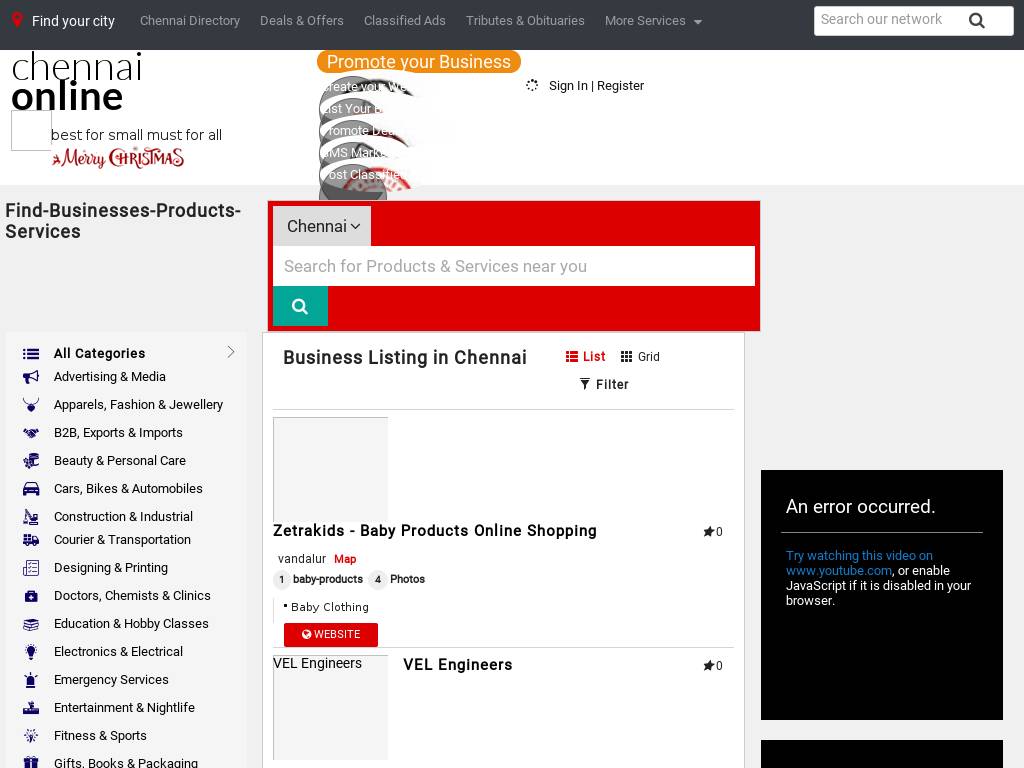Click the star rating icon for Zetrakids
Viewport: 1024px width, 768px height.
click(x=708, y=532)
